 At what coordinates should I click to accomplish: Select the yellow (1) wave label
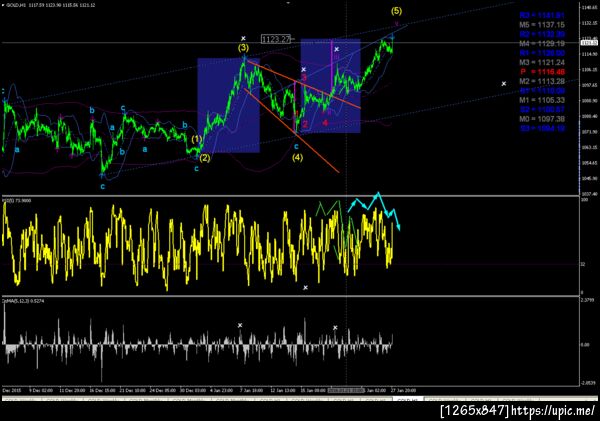[x=196, y=139]
